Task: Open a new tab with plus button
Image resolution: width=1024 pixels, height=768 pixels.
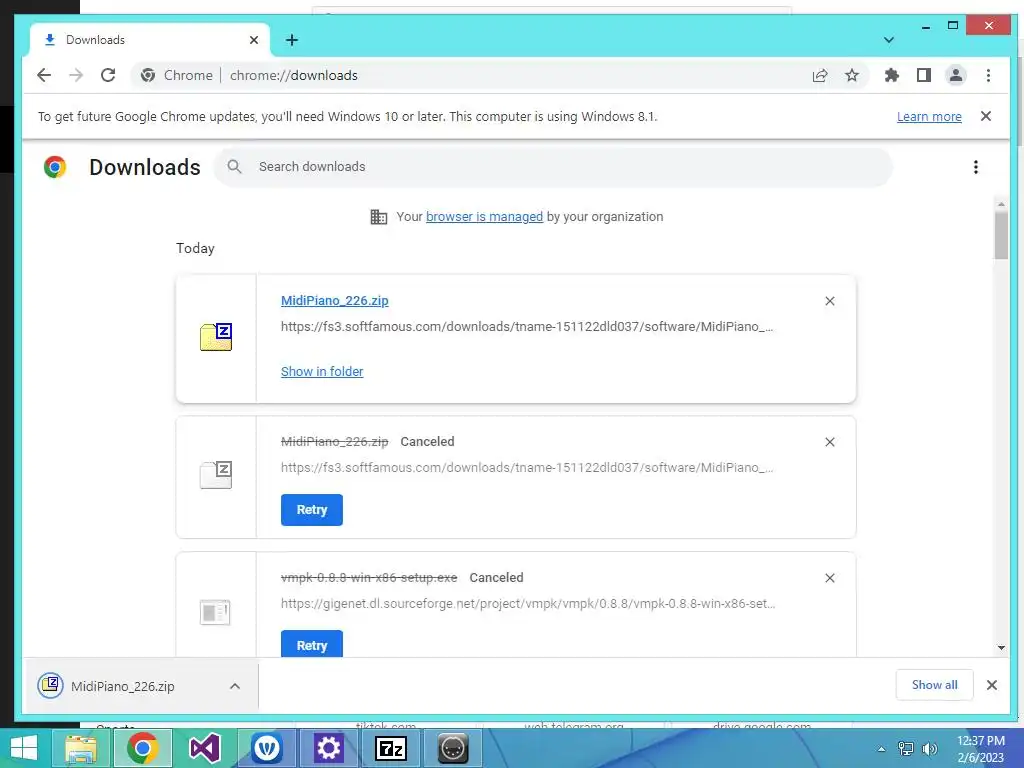Action: click(x=292, y=40)
